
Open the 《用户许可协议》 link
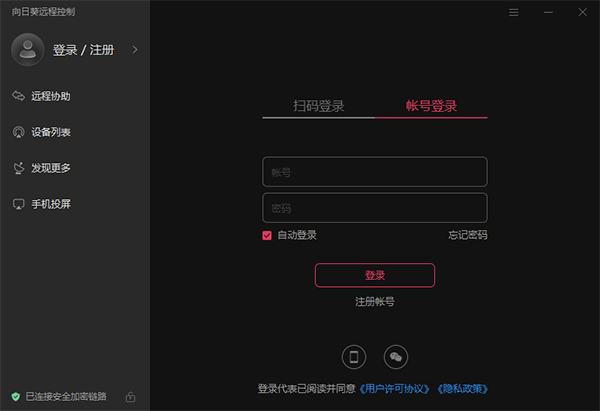(x=395, y=389)
